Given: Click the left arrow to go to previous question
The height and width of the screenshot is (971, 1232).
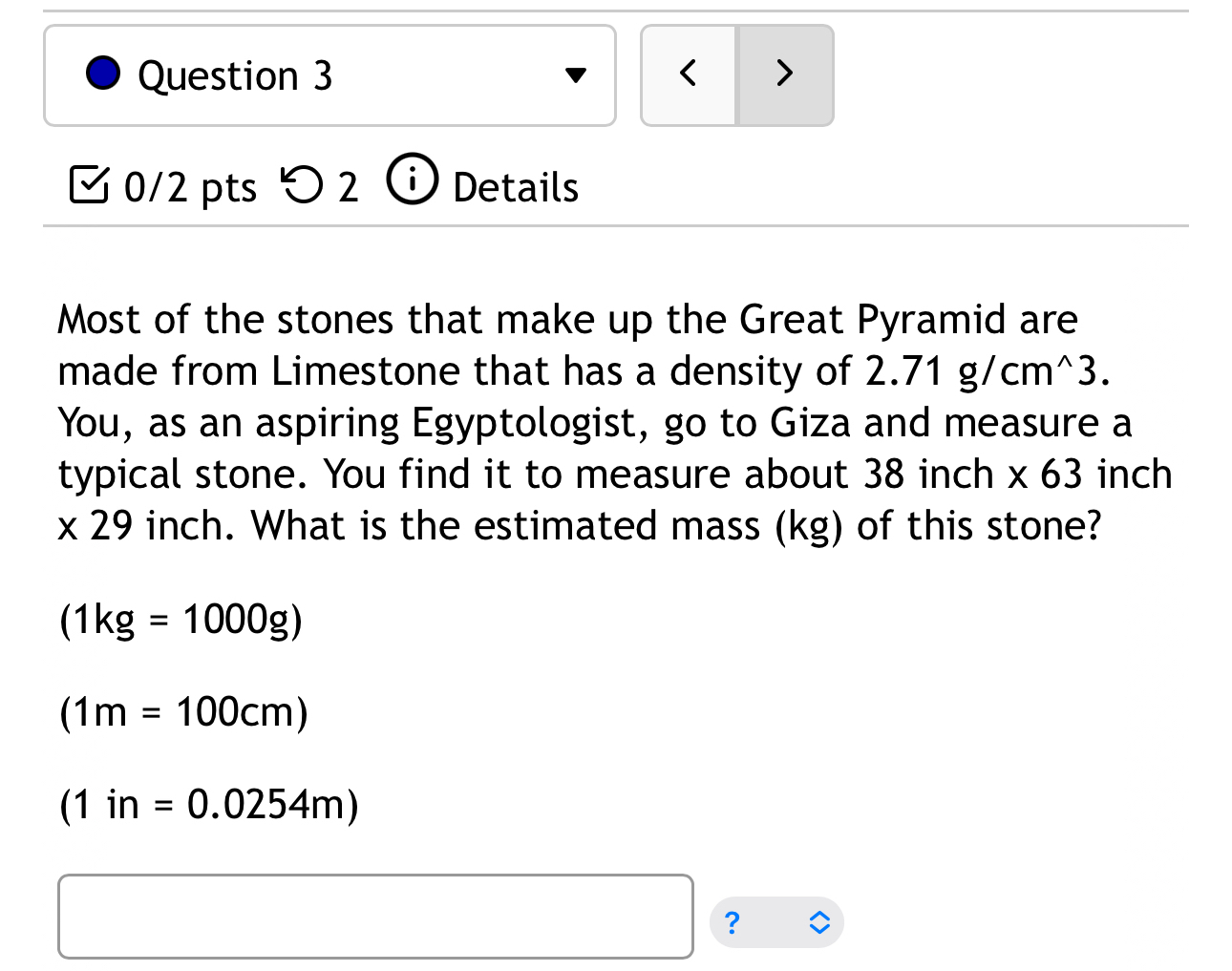Looking at the screenshot, I should (687, 74).
